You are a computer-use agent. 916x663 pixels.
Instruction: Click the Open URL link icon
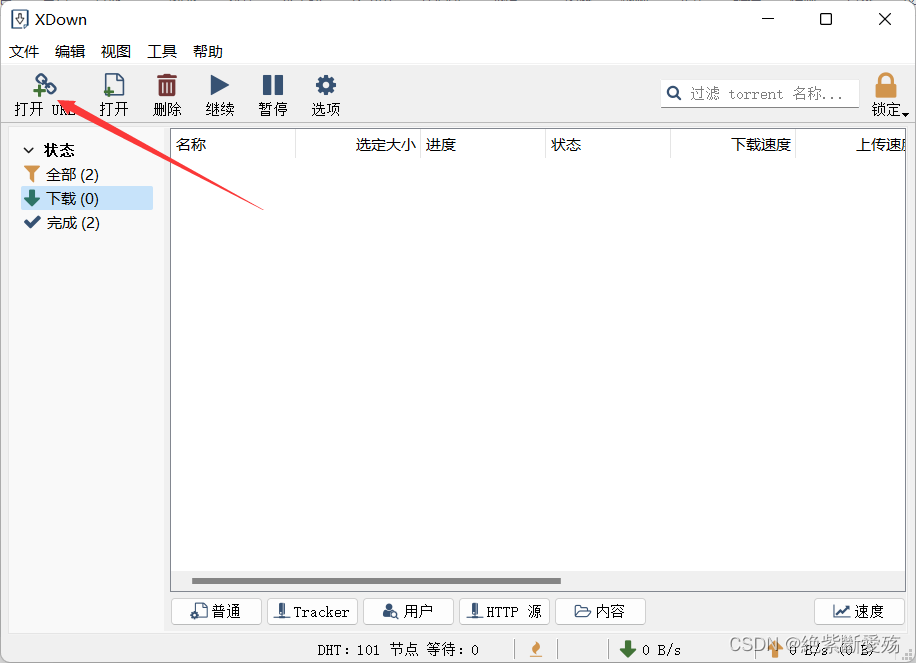(x=44, y=85)
